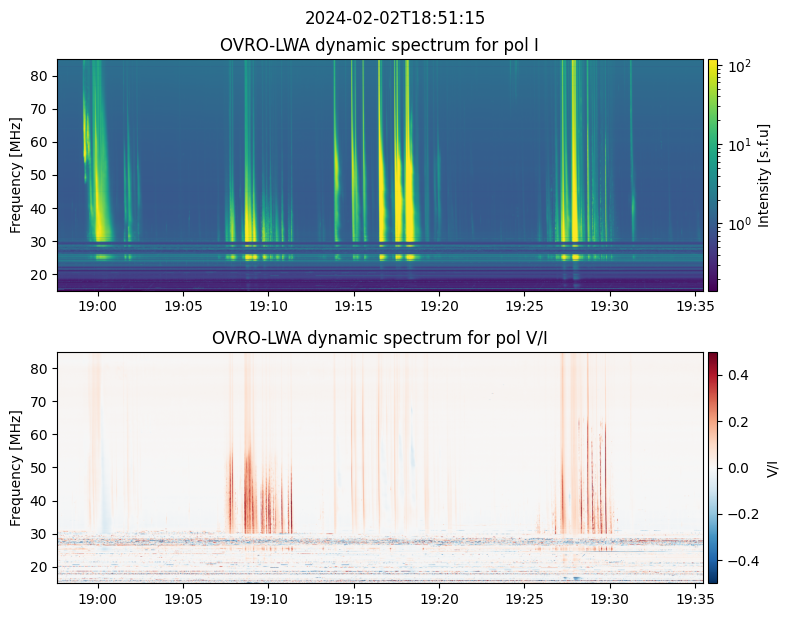Screen dimensions: 790x617
Task: Click the 'V/I' colorbar axis label
Action: tap(771, 467)
